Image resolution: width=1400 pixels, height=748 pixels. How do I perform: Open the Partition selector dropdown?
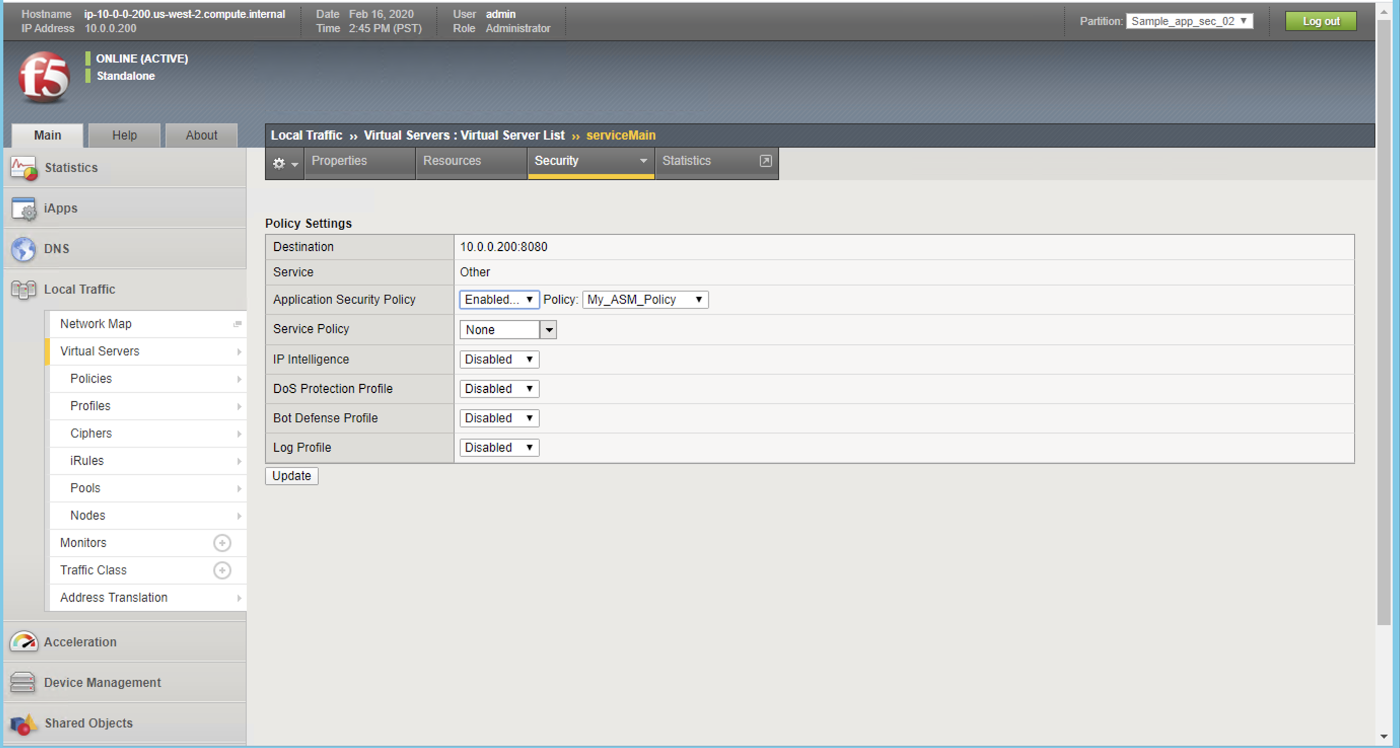coord(1189,21)
